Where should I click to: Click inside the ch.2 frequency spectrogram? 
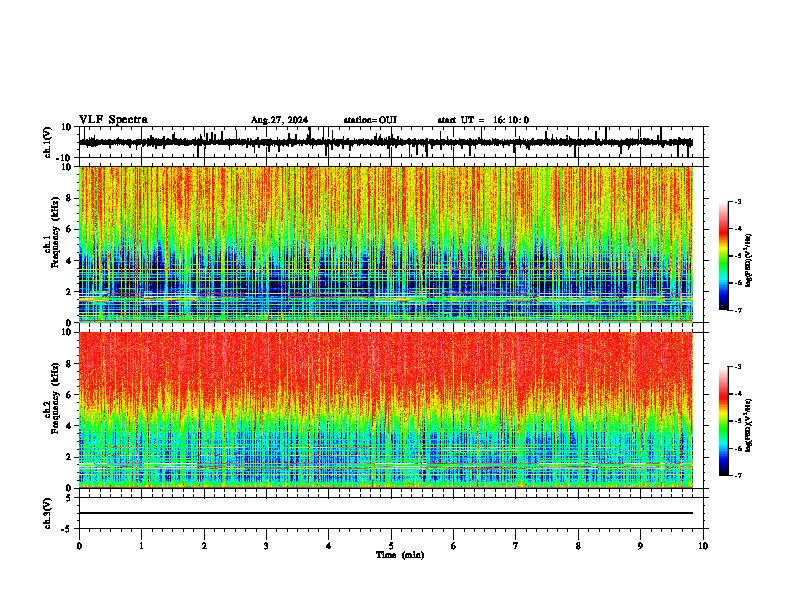386,410
